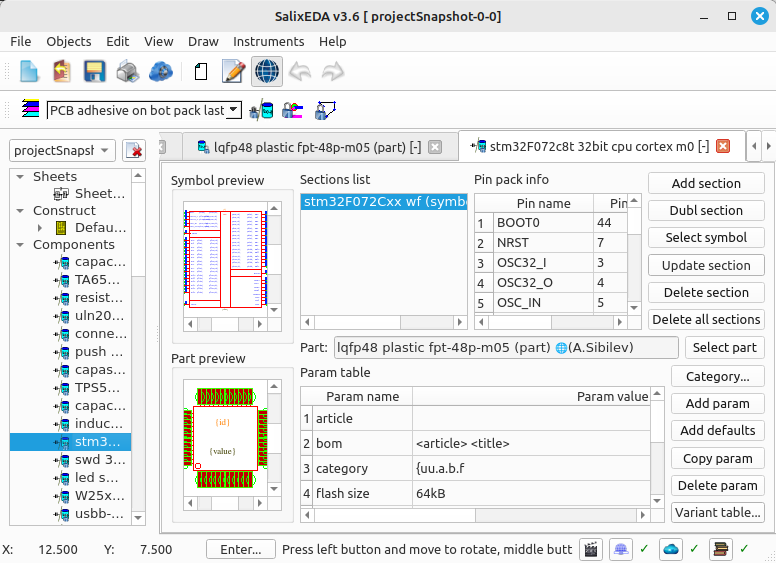Screen dimensions: 776x563
Task: Click the books stack status icon
Action: click(x=721, y=549)
